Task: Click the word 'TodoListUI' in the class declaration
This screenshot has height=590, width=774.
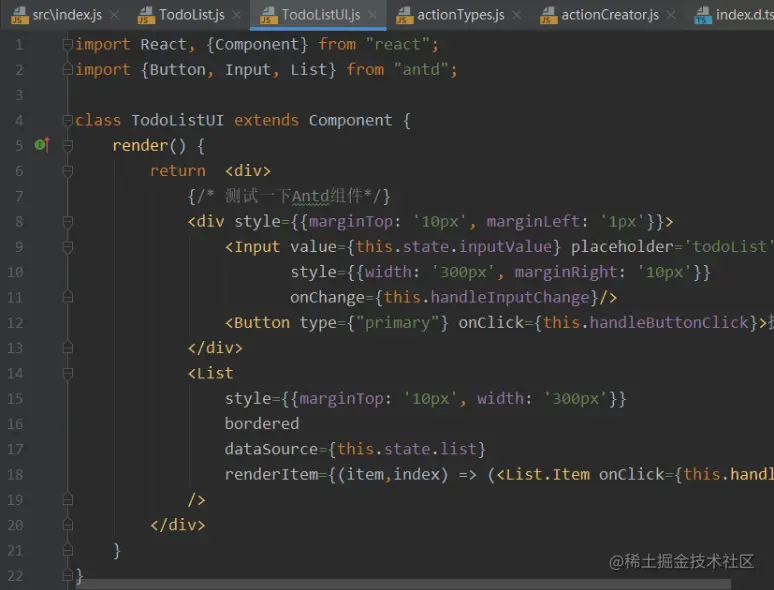Action: click(177, 120)
